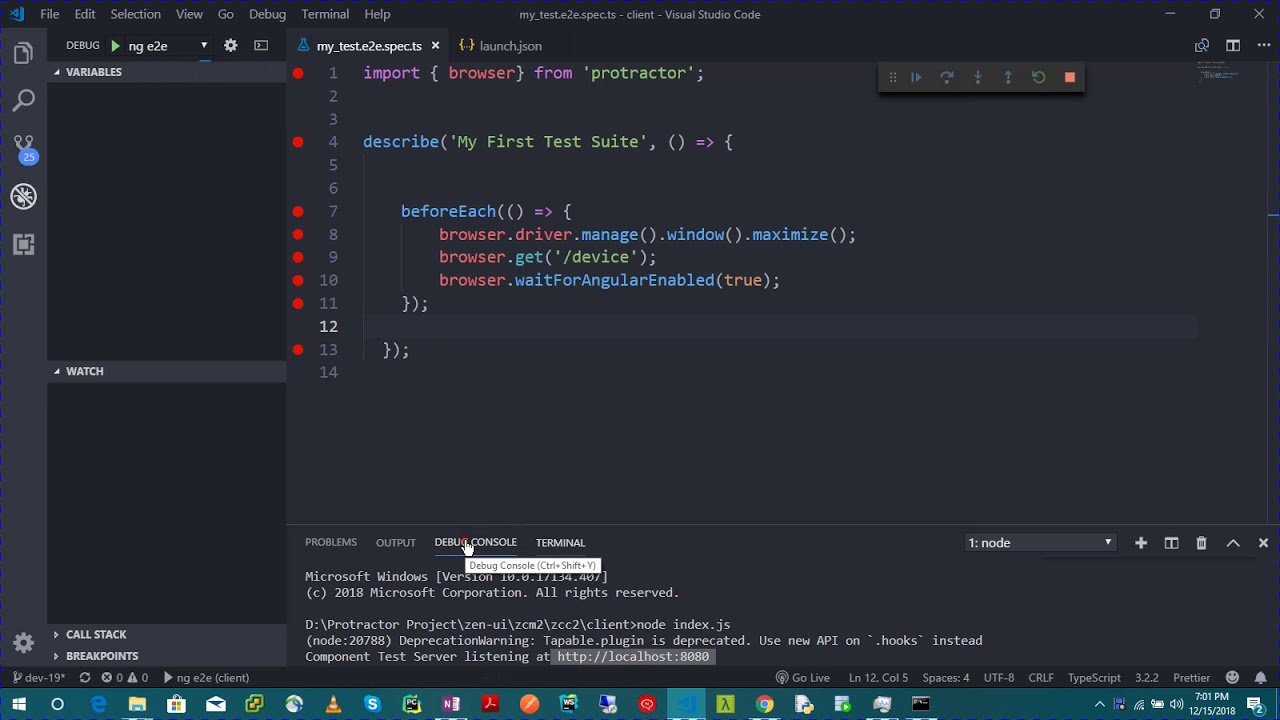Screen dimensions: 1280x720
Task: Create a new terminal with plus icon
Action: click(x=1140, y=543)
